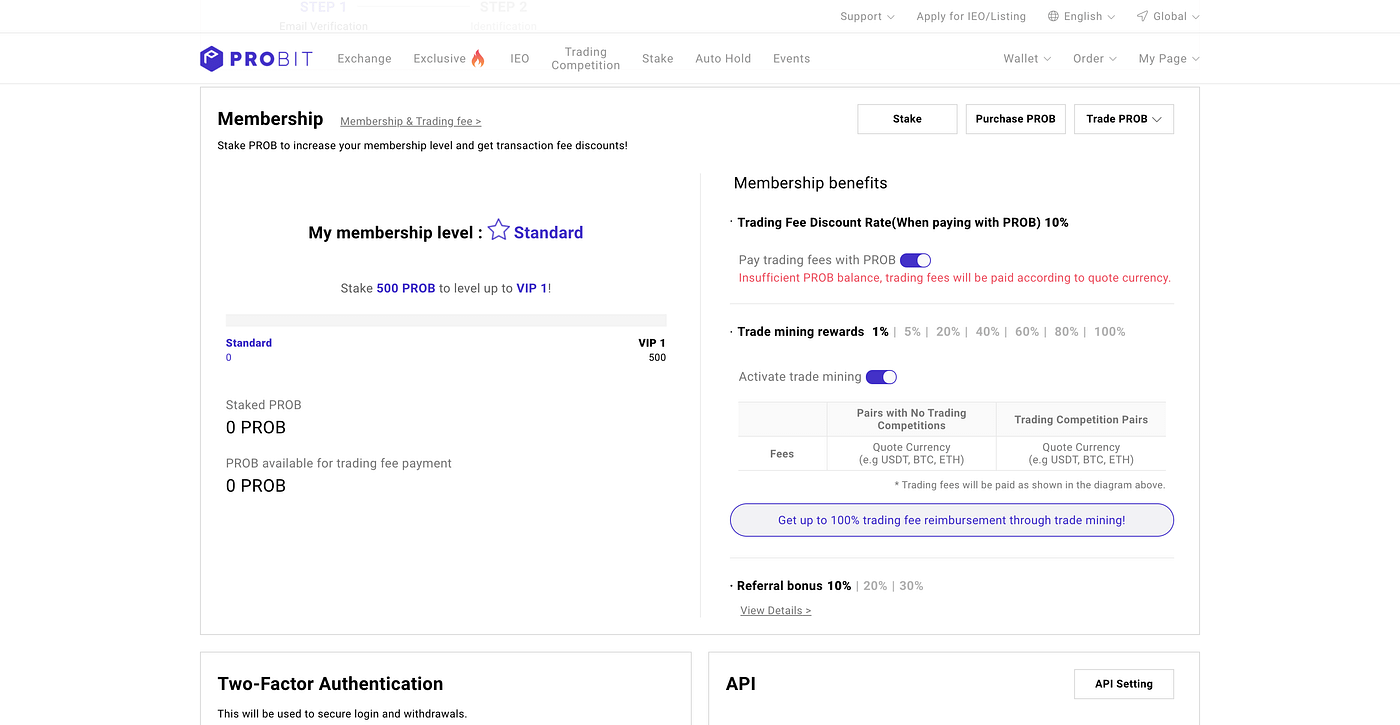This screenshot has width=1400, height=725.
Task: Click the Standard label under progress bar
Action: (249, 343)
